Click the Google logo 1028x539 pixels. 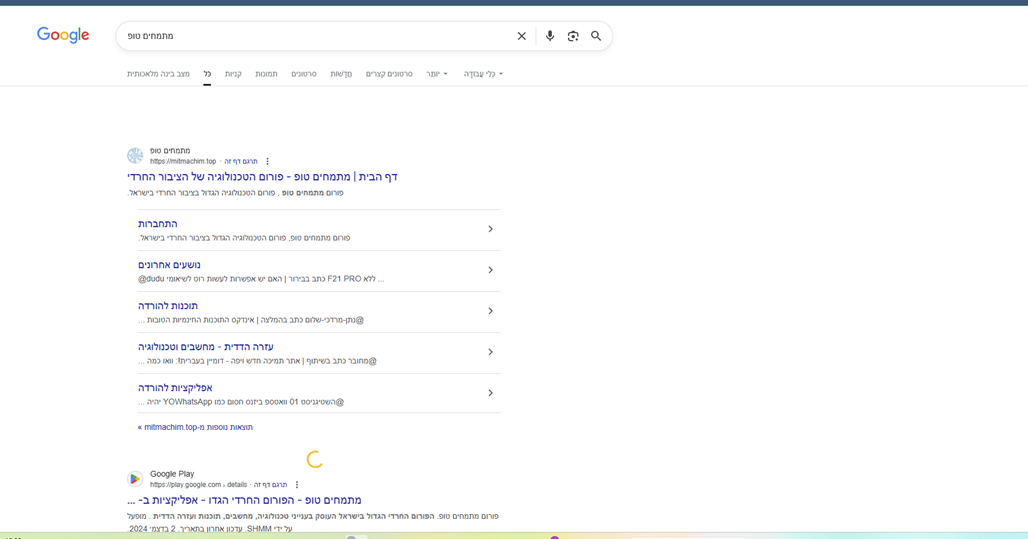point(63,36)
